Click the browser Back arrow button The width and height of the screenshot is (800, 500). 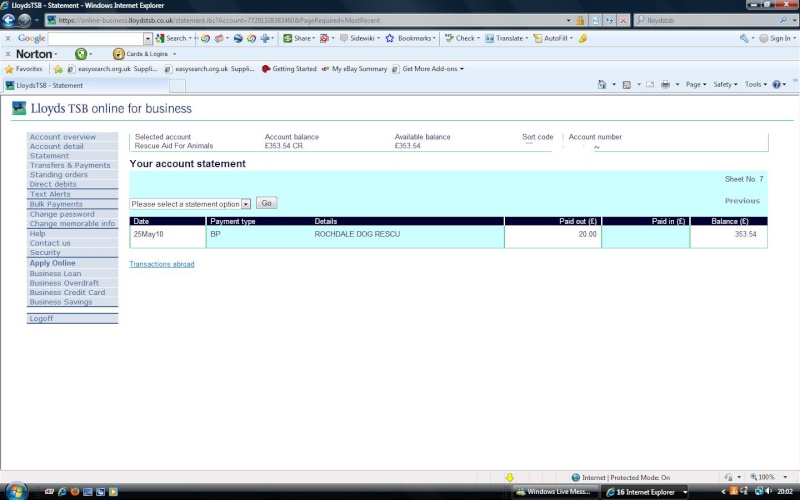(x=9, y=20)
